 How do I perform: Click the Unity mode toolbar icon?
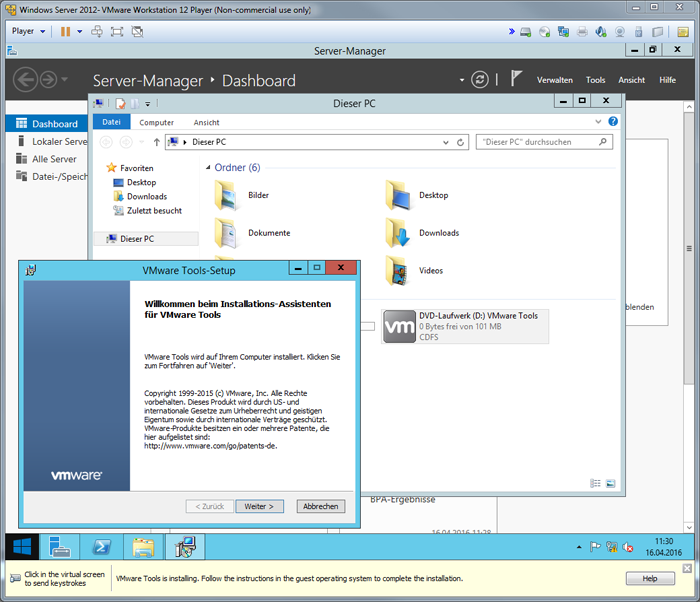tap(138, 31)
